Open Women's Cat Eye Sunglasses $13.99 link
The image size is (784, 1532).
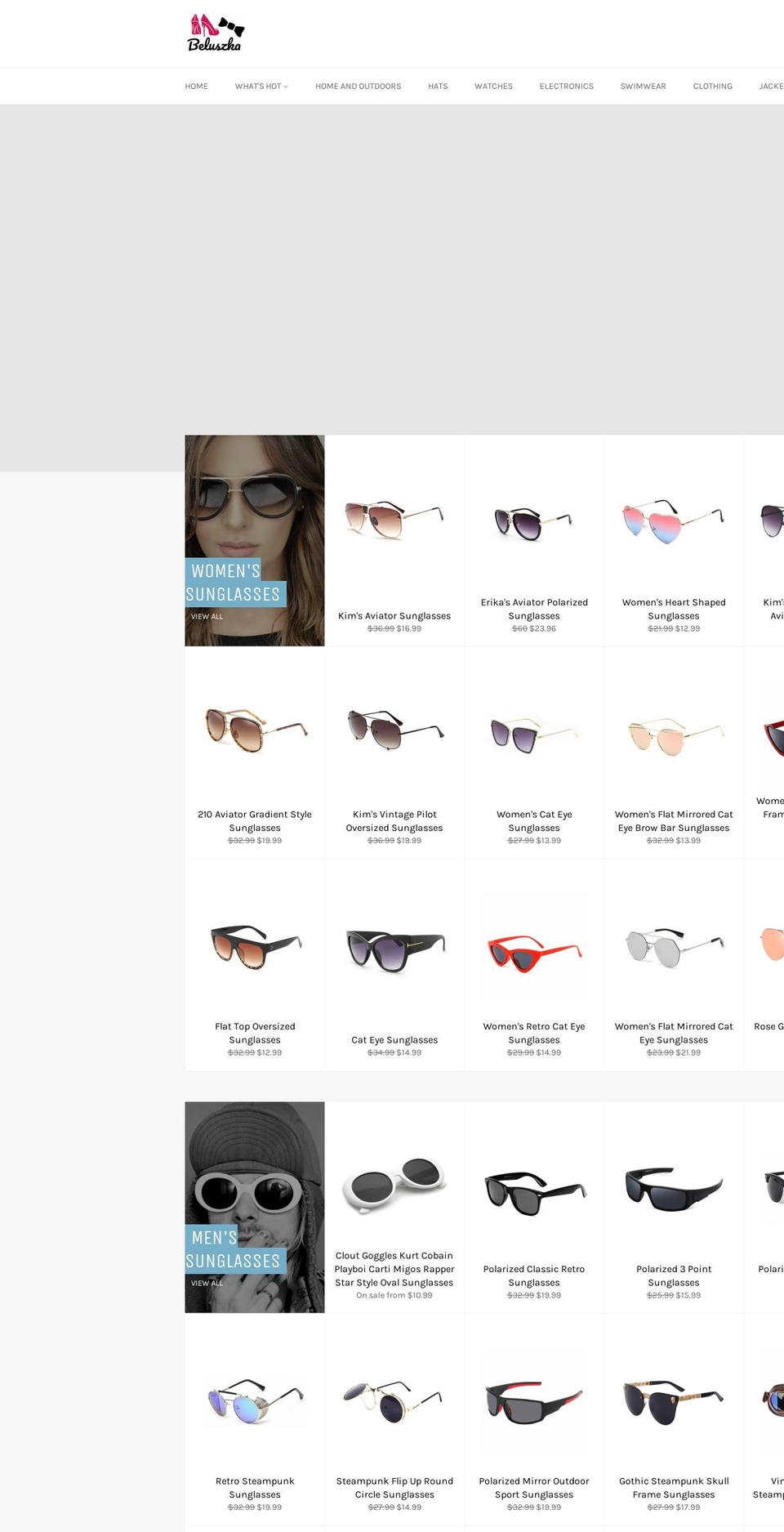point(534,821)
